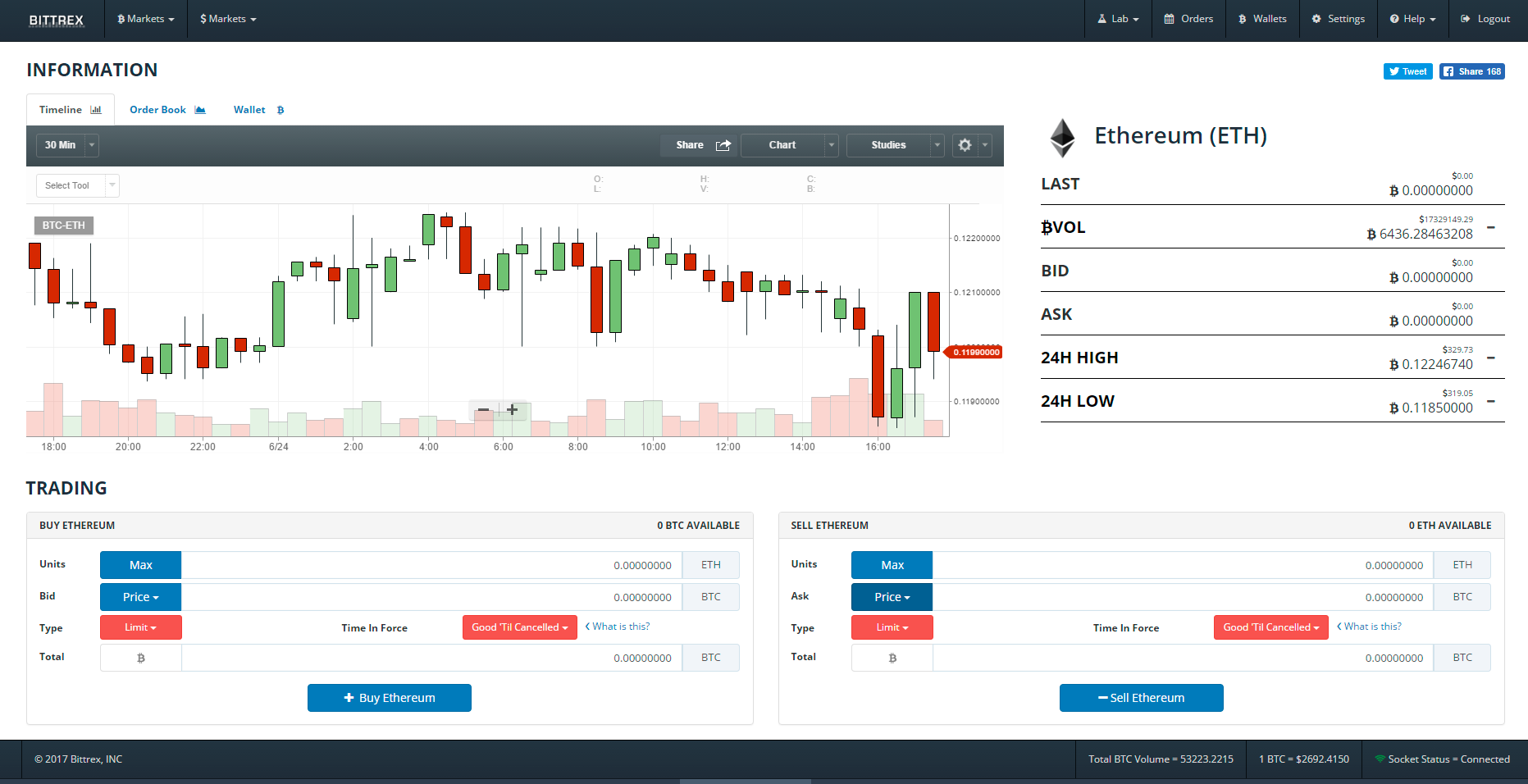Open Sell panel Good 'Til Cancelled dropdown
The image size is (1528, 784).
click(1271, 627)
